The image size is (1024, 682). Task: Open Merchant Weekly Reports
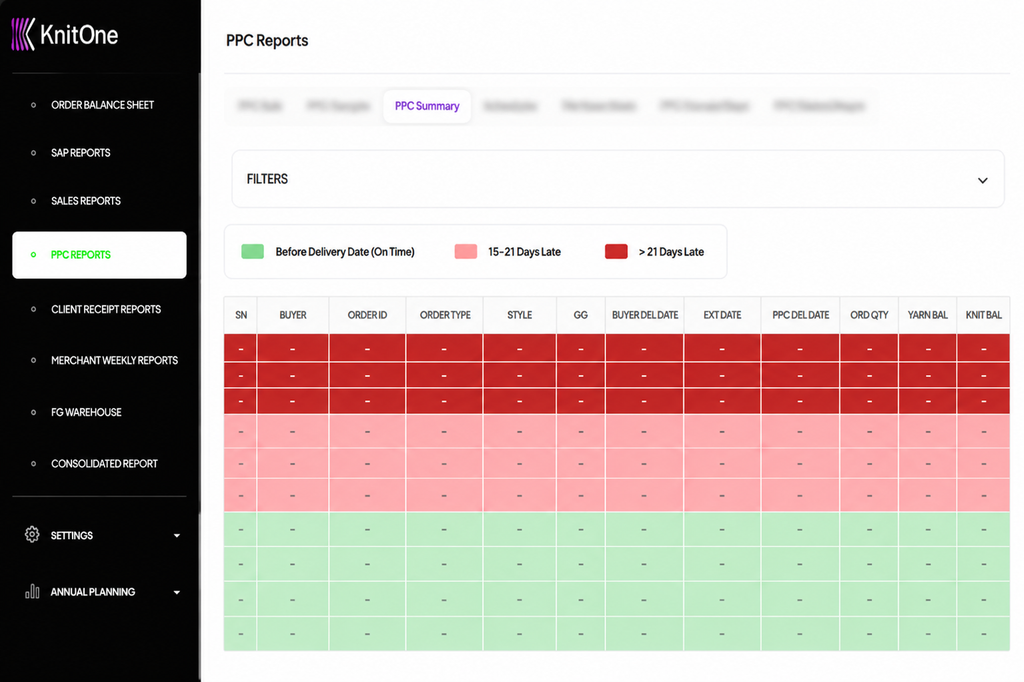[x=114, y=361]
